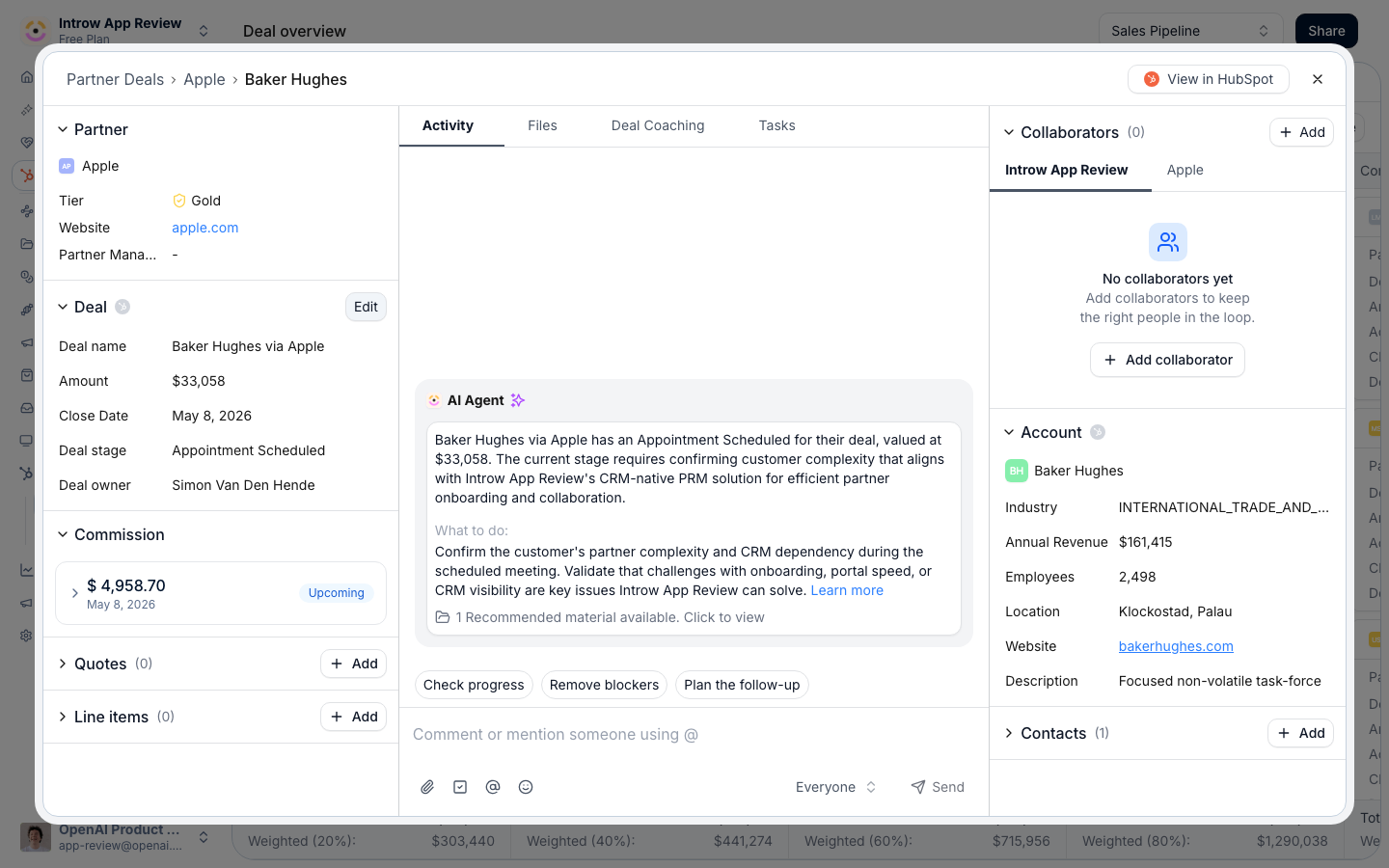This screenshot has height=868, width=1389.
Task: Click the AI Agent sparkle icon
Action: [x=518, y=400]
